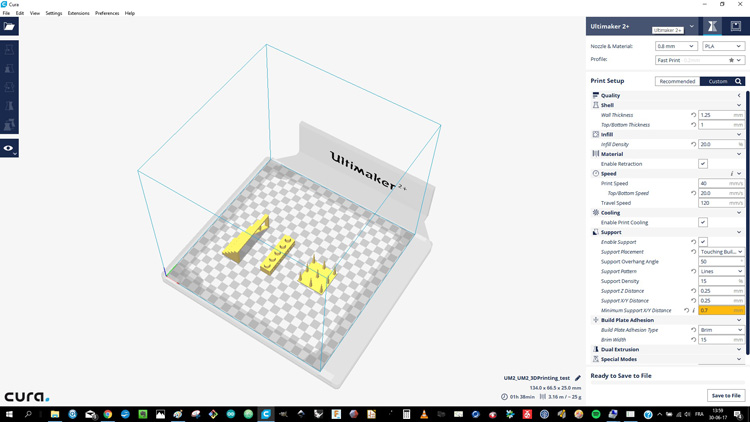Toggle the Enable Retraction checkbox
Screen dimensions: 750x422
point(703,164)
